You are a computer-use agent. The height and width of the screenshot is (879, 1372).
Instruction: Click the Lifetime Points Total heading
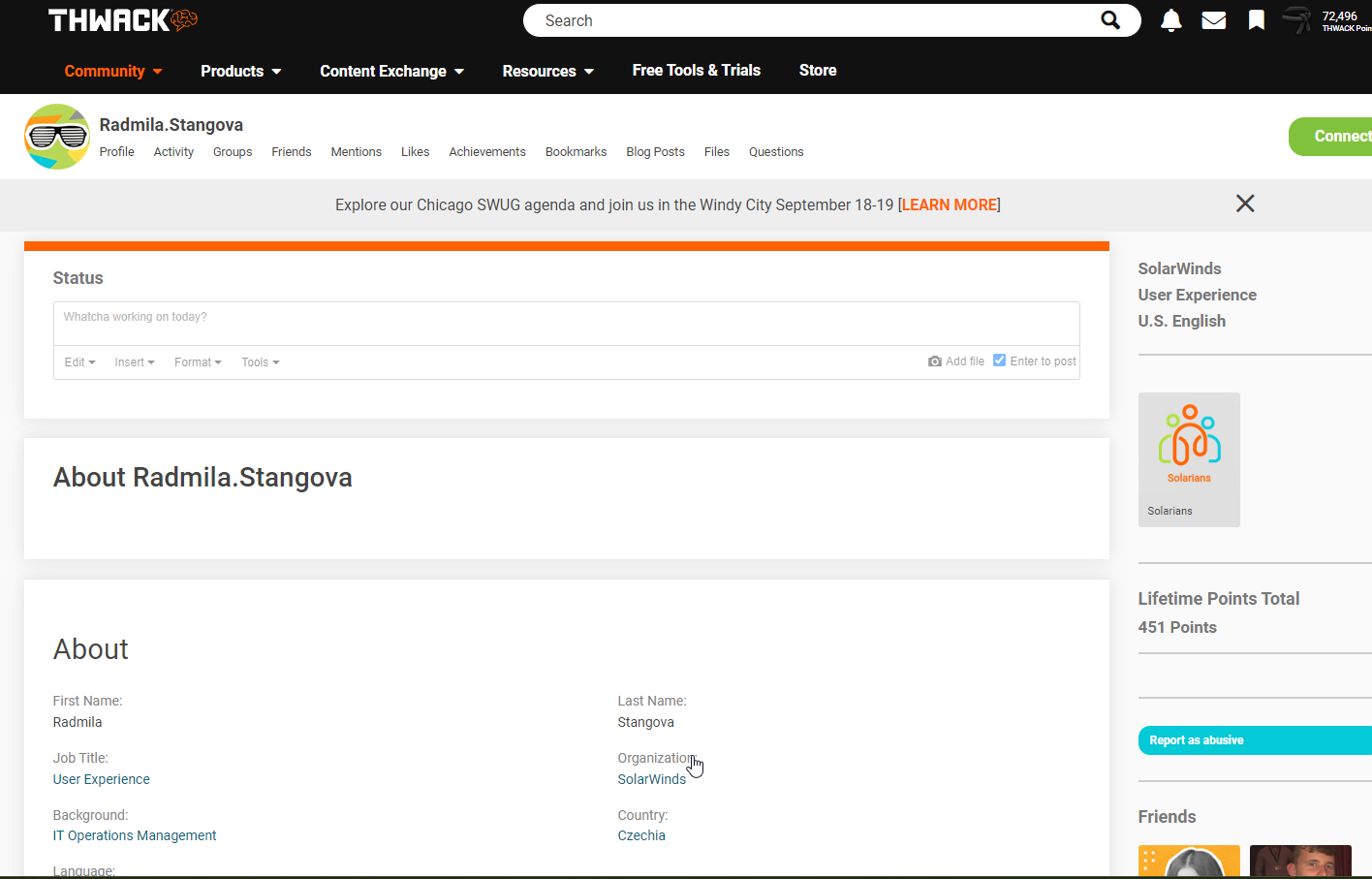[1219, 599]
